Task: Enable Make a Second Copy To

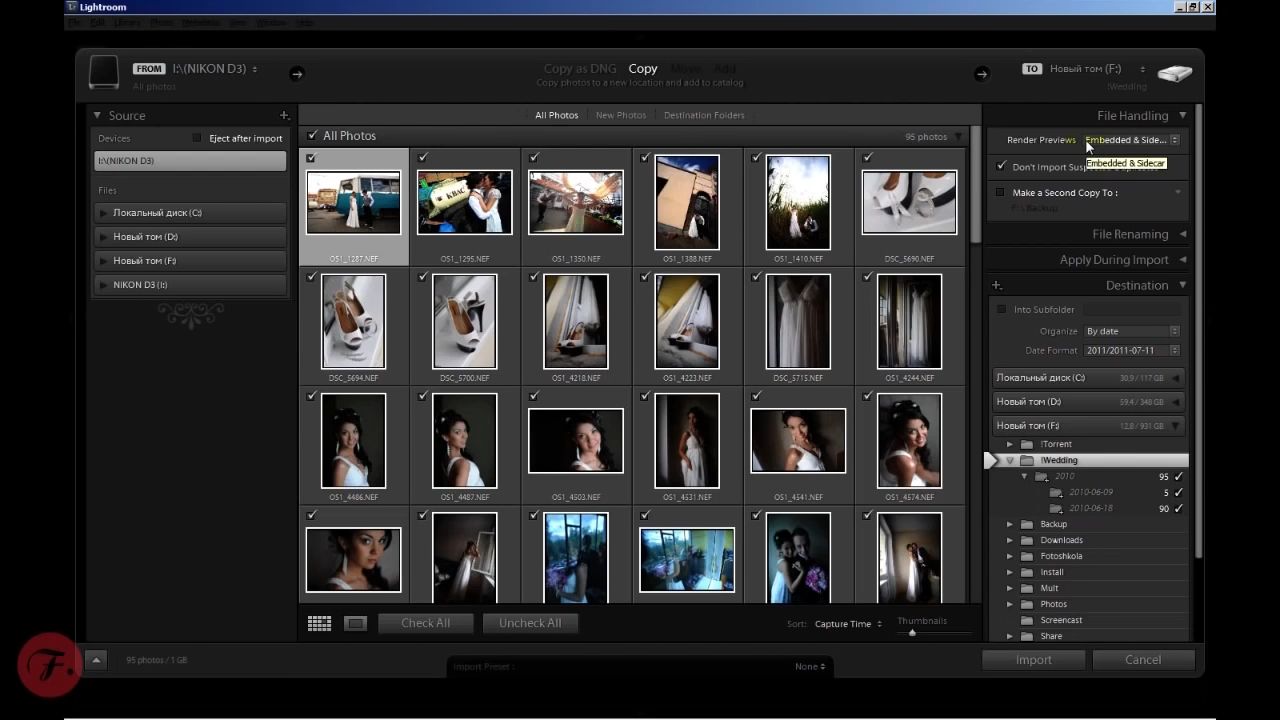Action: click(x=1000, y=192)
